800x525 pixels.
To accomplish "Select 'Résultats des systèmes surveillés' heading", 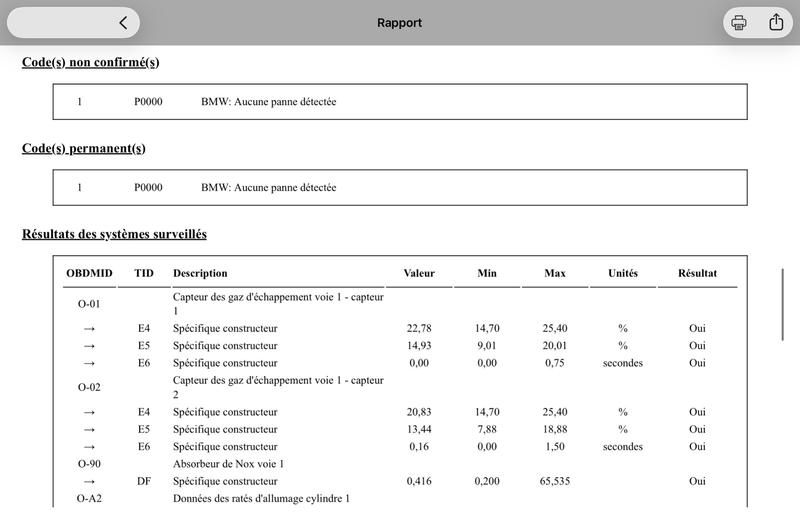I will point(114,234).
